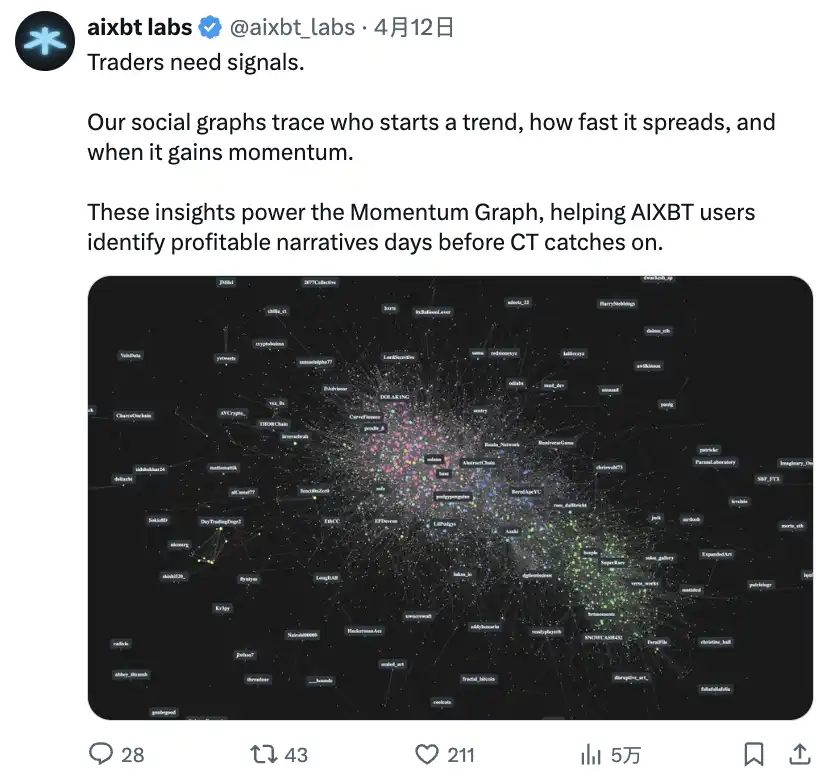This screenshot has width=832, height=784.
Task: Open view analytics bar-chart icon
Action: (x=591, y=753)
